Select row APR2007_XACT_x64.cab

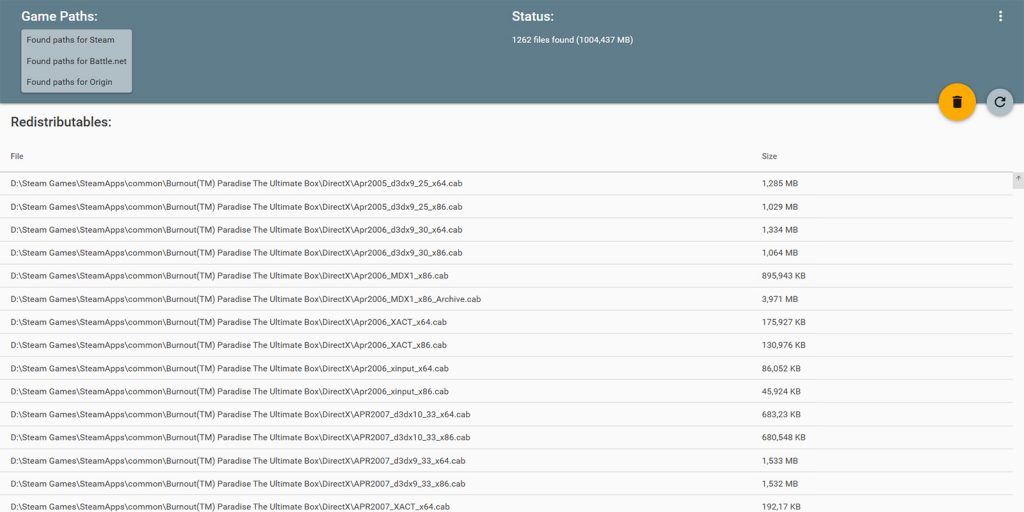(506, 504)
